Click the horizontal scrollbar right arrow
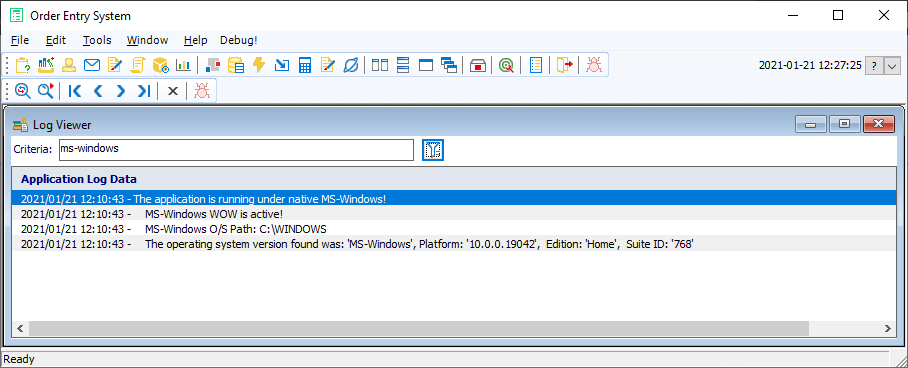 887,329
